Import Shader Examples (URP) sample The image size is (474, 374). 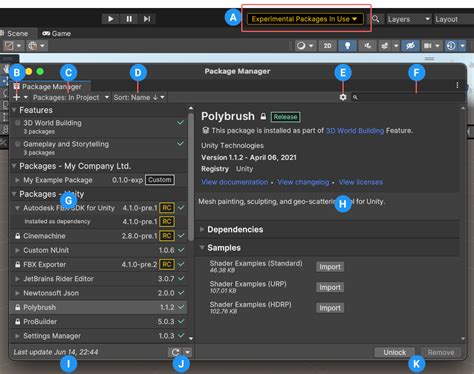pos(330,287)
